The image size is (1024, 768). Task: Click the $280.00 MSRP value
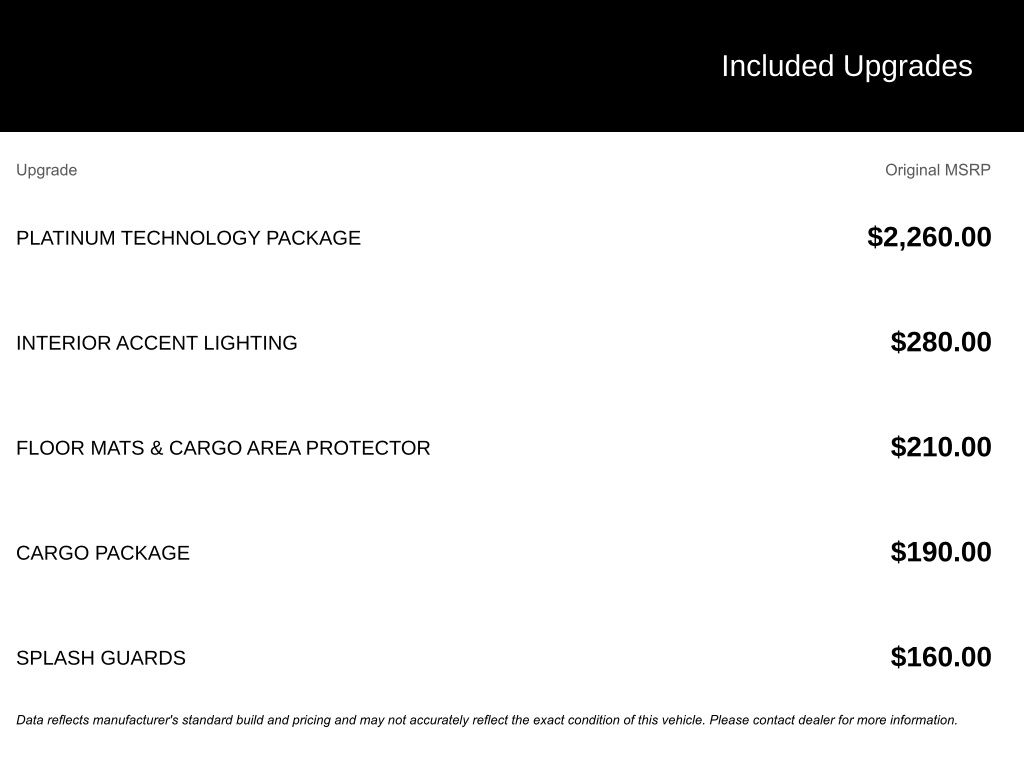coord(940,342)
